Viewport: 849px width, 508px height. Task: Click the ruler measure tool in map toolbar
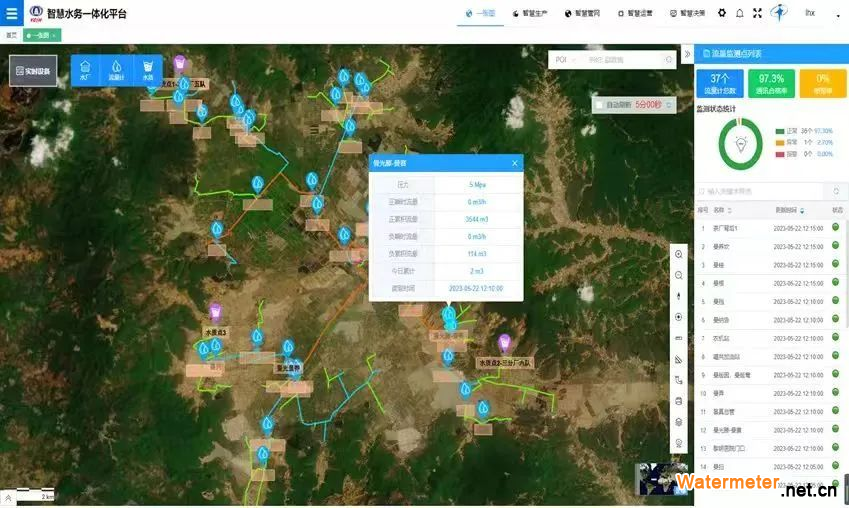(679, 338)
